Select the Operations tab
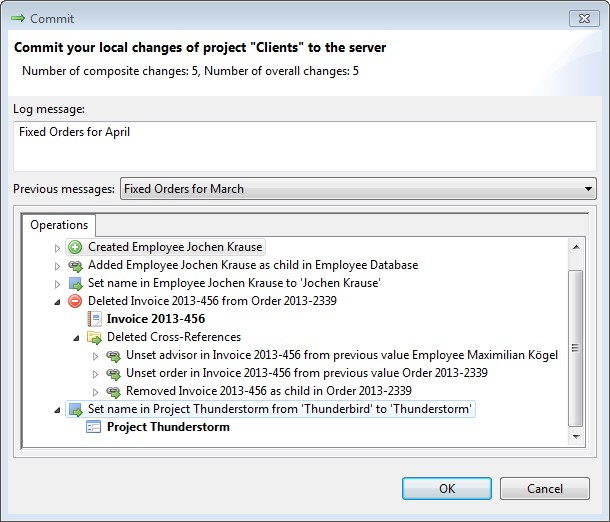The height and width of the screenshot is (522, 610). pos(59,225)
